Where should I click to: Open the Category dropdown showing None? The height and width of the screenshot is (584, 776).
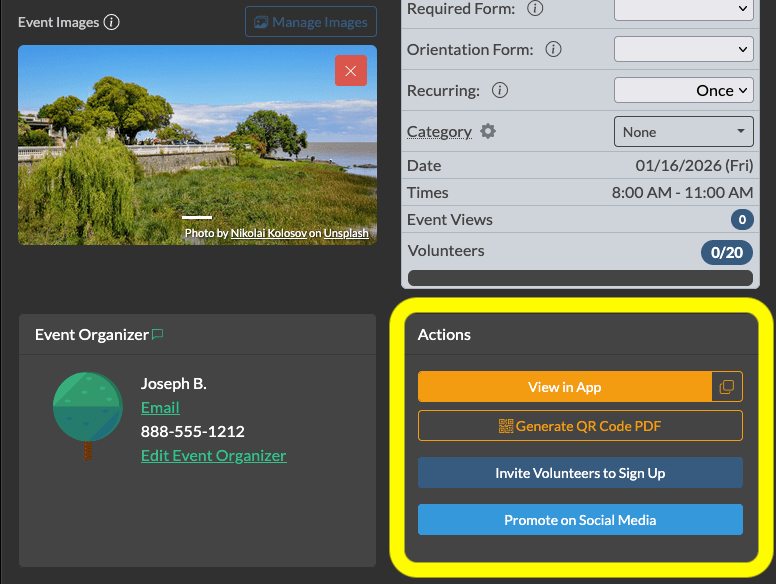[683, 131]
